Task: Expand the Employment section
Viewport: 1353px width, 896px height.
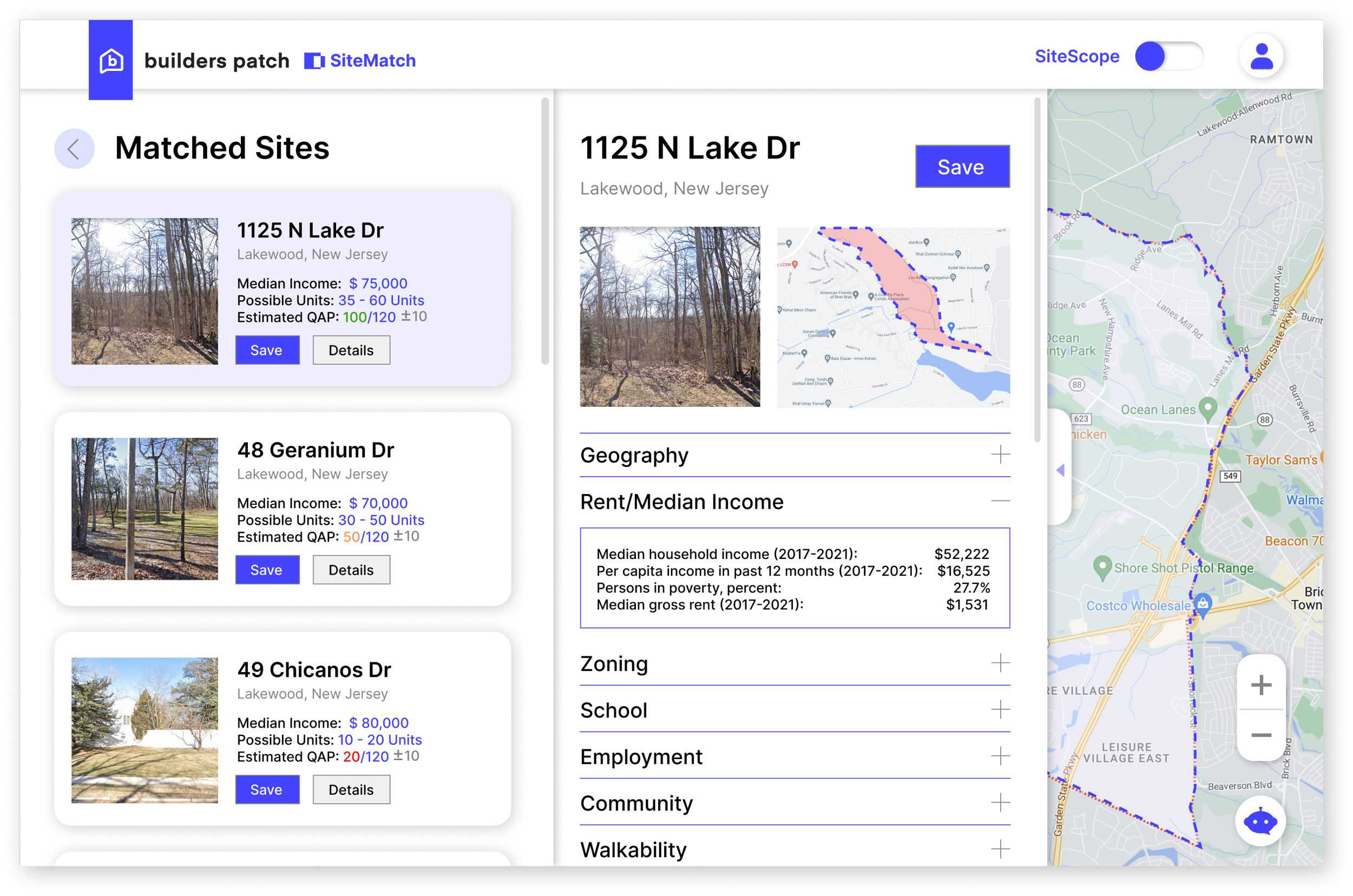Action: (1000, 756)
